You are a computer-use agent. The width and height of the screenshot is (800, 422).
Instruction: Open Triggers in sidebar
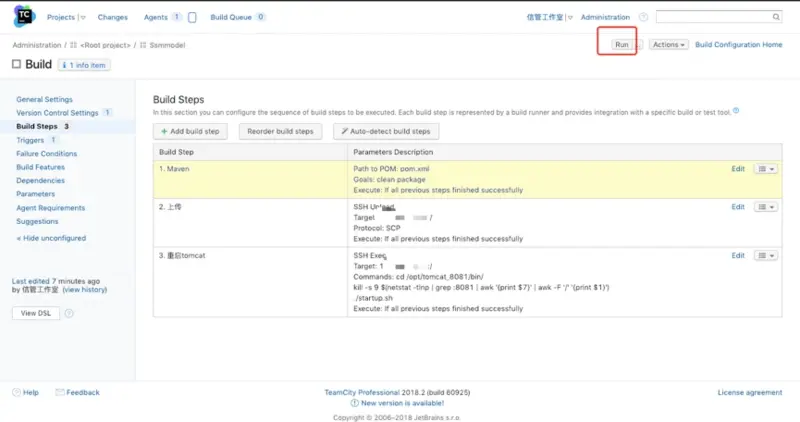[x=30, y=140]
